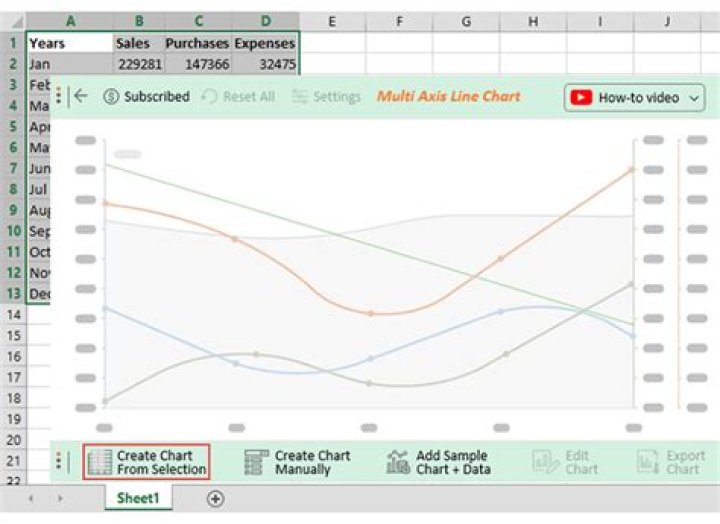Click the next sheet scroll arrow

(x=60, y=498)
